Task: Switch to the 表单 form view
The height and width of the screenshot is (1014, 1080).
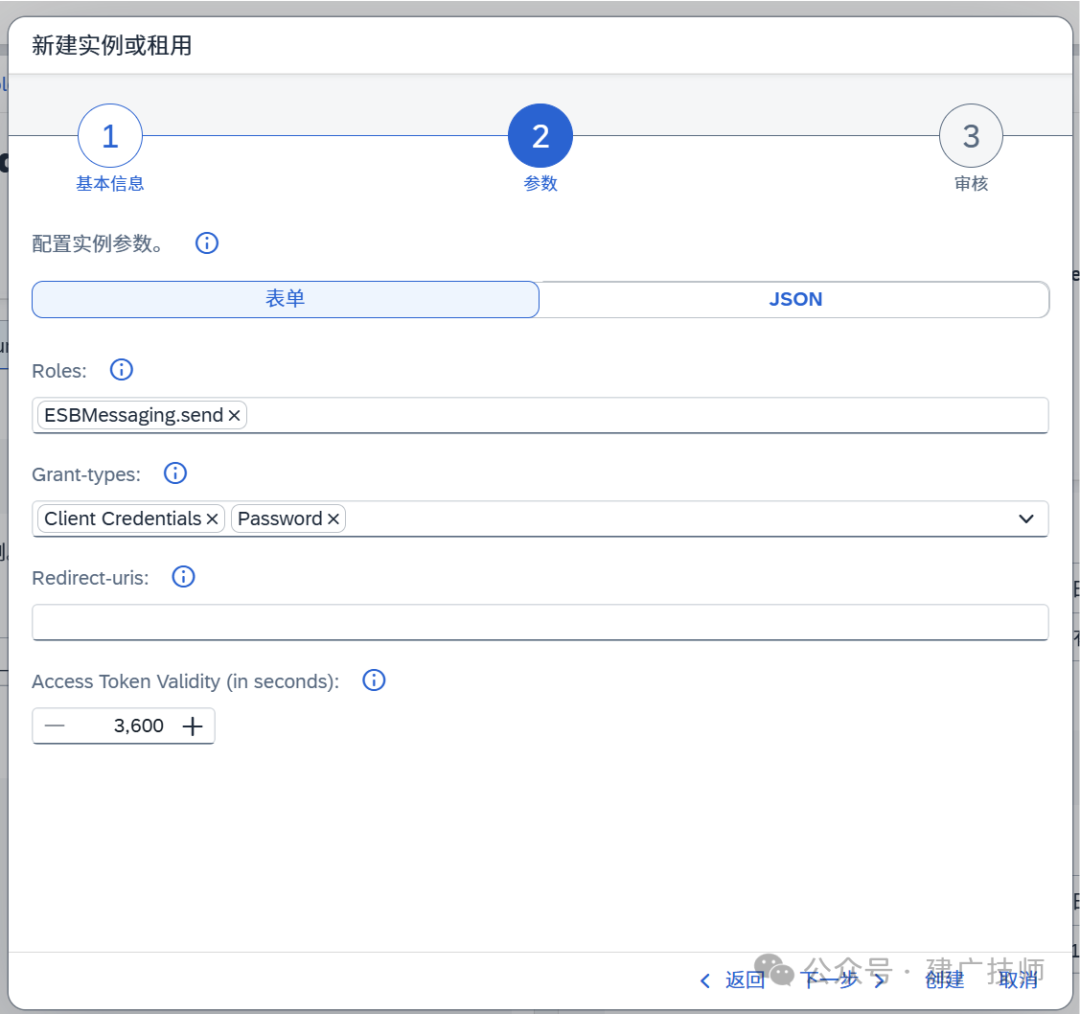Action: pos(285,299)
